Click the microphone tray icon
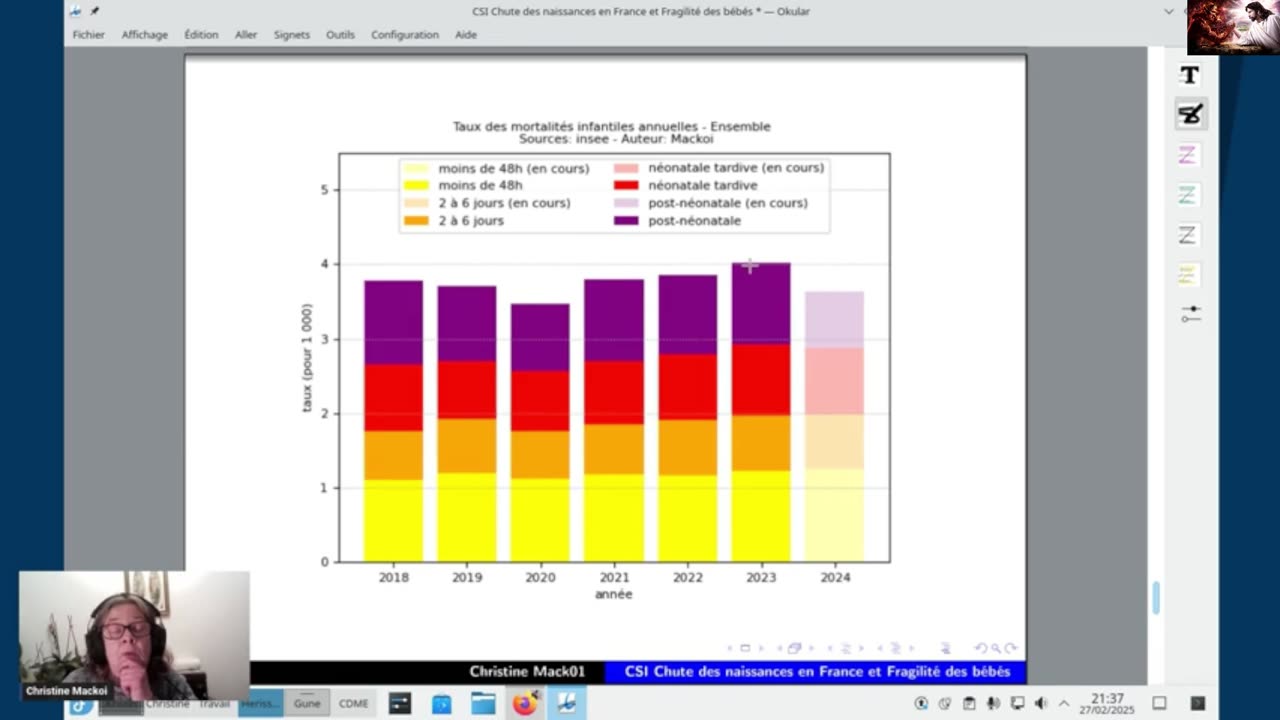Image resolution: width=1280 pixels, height=720 pixels. (993, 703)
